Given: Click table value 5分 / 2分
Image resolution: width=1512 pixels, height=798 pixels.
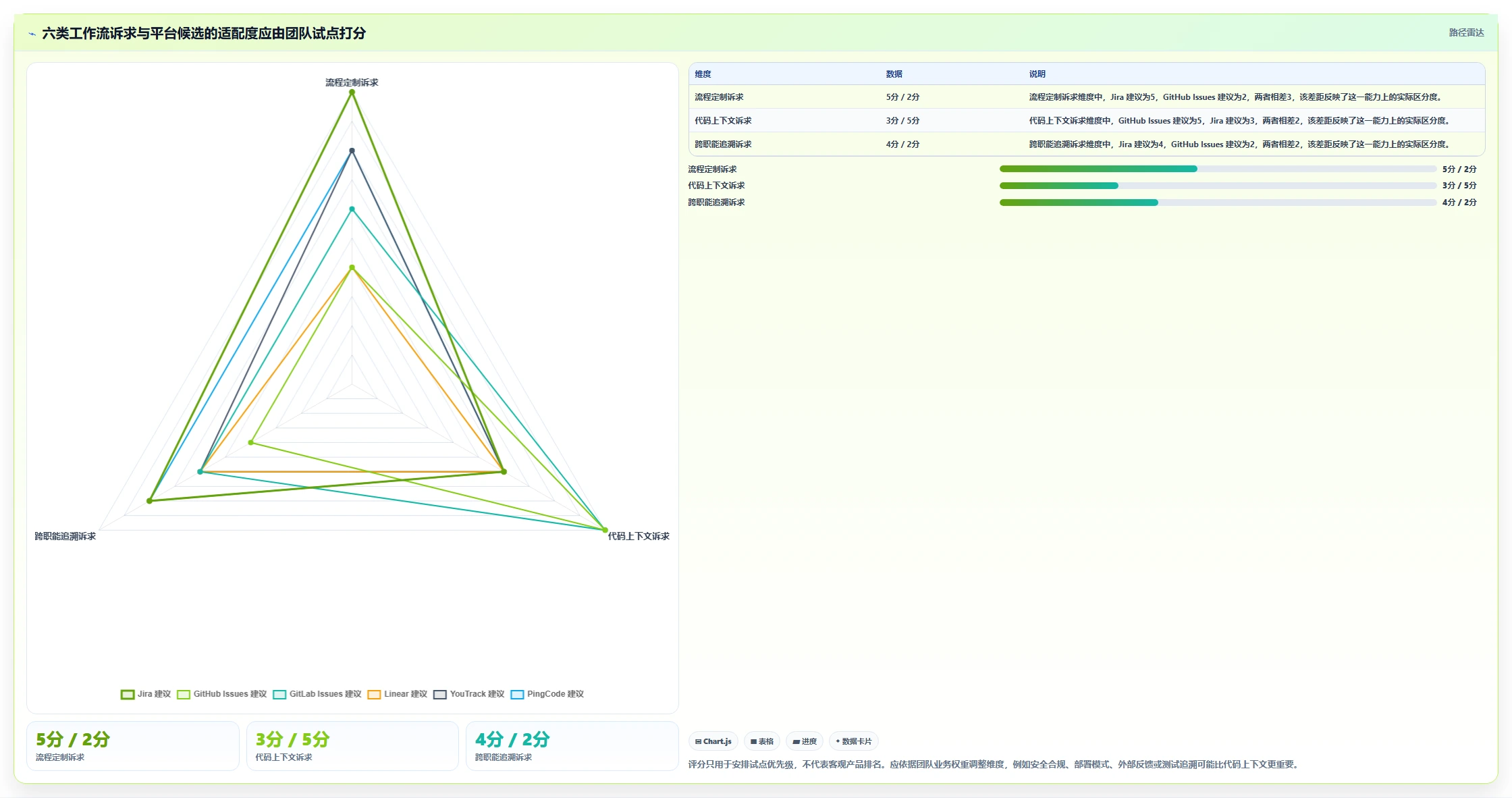Looking at the screenshot, I should [902, 97].
